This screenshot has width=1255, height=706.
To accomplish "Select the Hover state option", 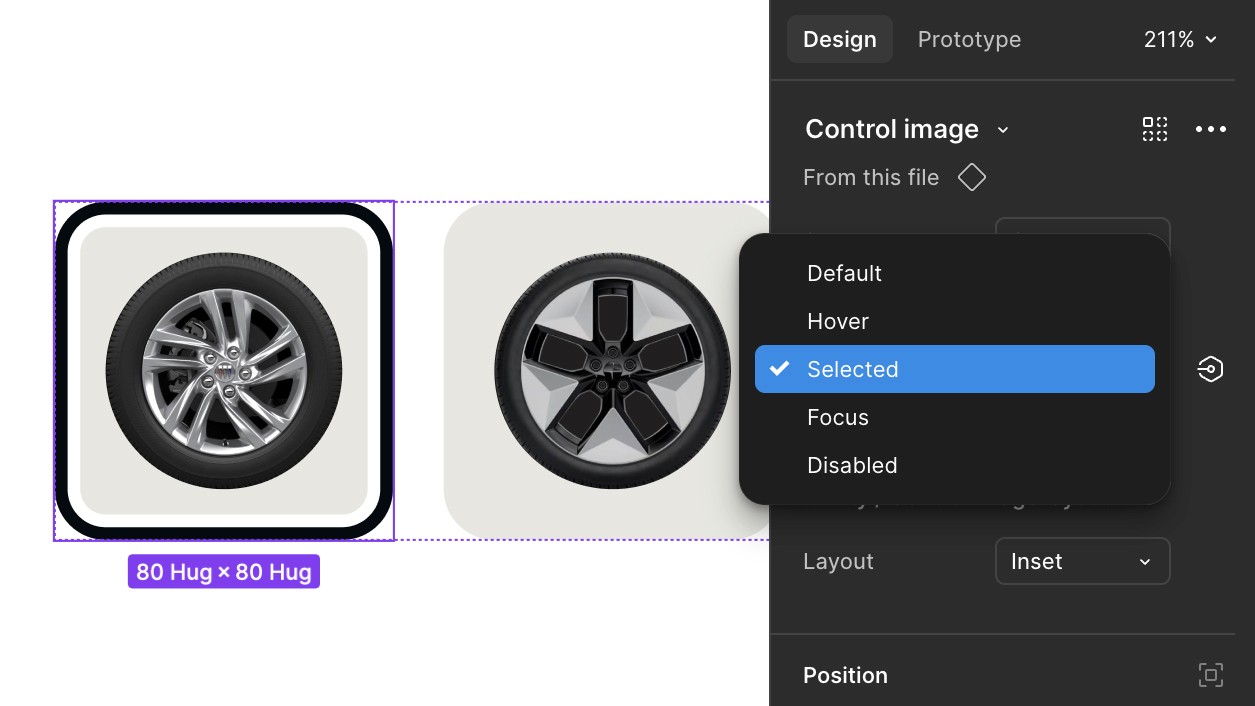I will pos(838,321).
